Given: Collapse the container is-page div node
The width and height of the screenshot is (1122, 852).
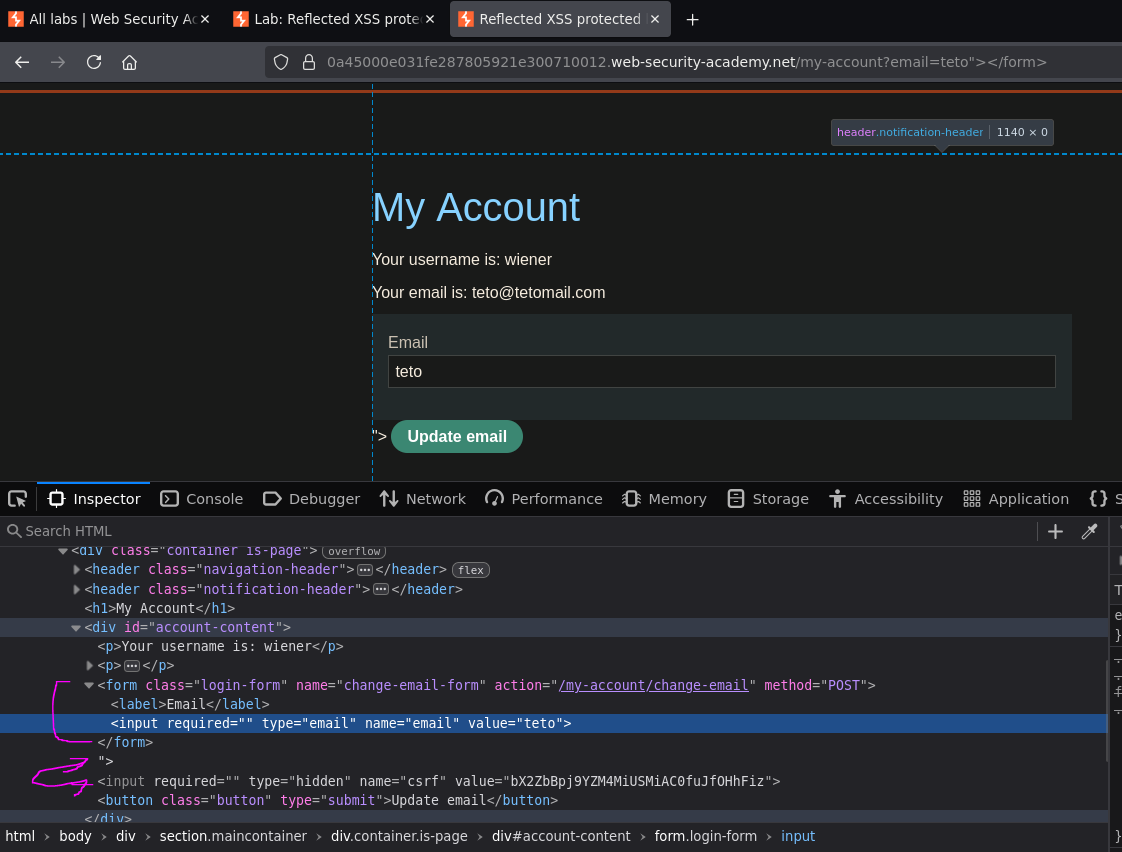Looking at the screenshot, I should click(63, 551).
